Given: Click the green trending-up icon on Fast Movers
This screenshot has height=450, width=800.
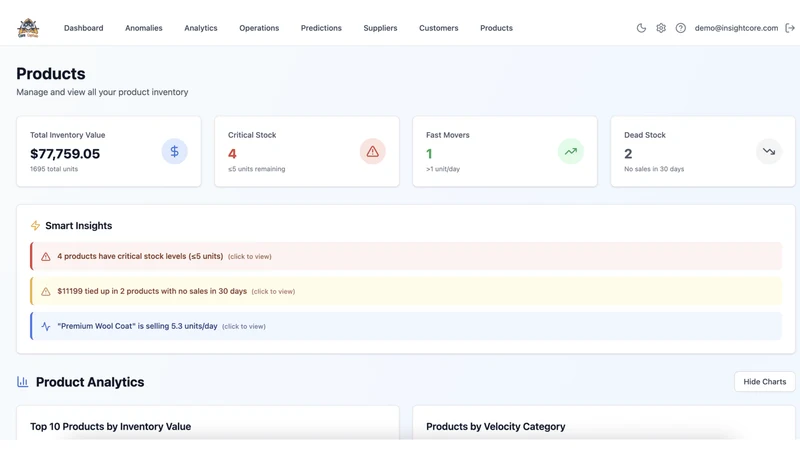Looking at the screenshot, I should pyautogui.click(x=570, y=152).
